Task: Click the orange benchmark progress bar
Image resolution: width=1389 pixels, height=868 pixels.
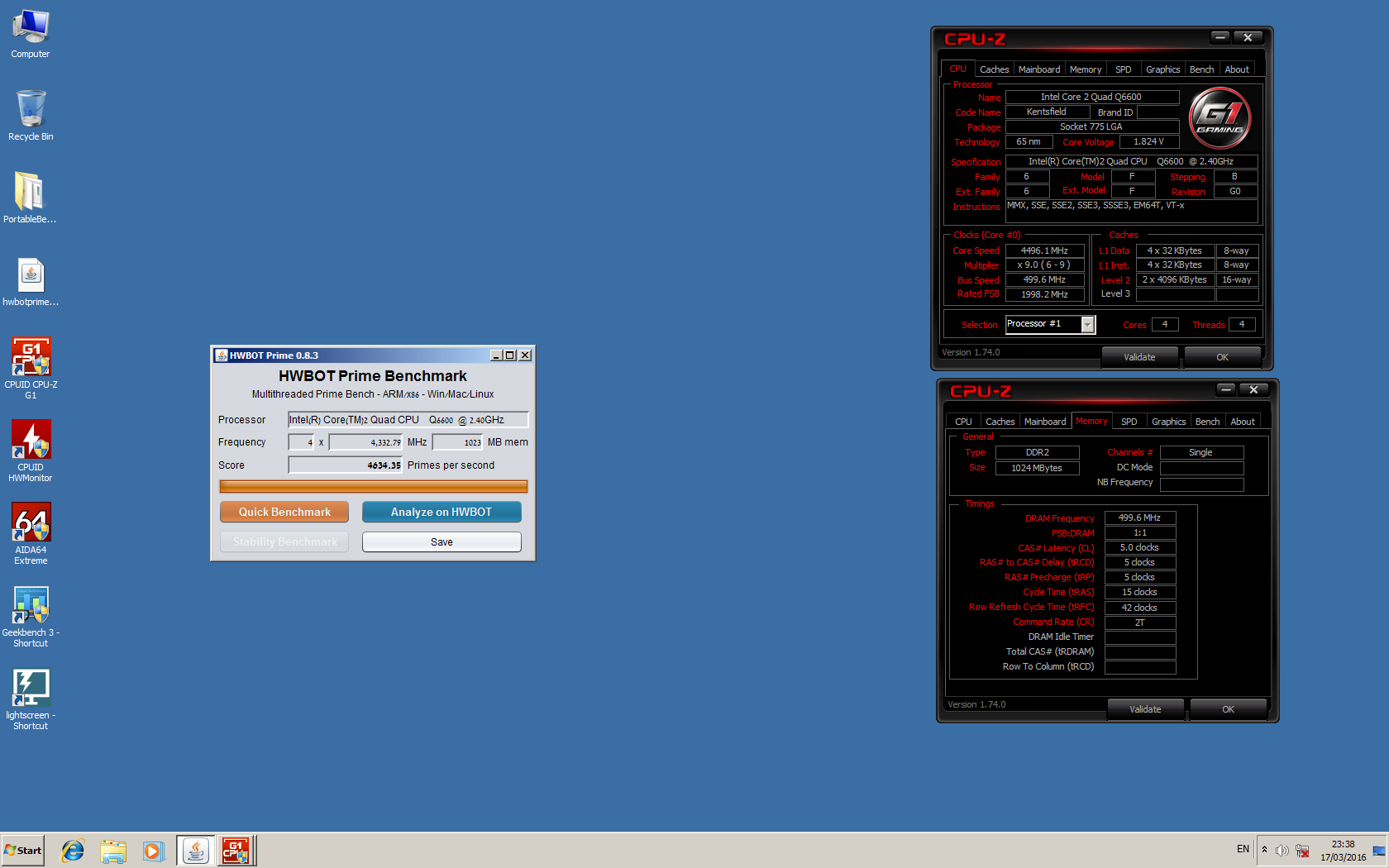Action: (374, 487)
